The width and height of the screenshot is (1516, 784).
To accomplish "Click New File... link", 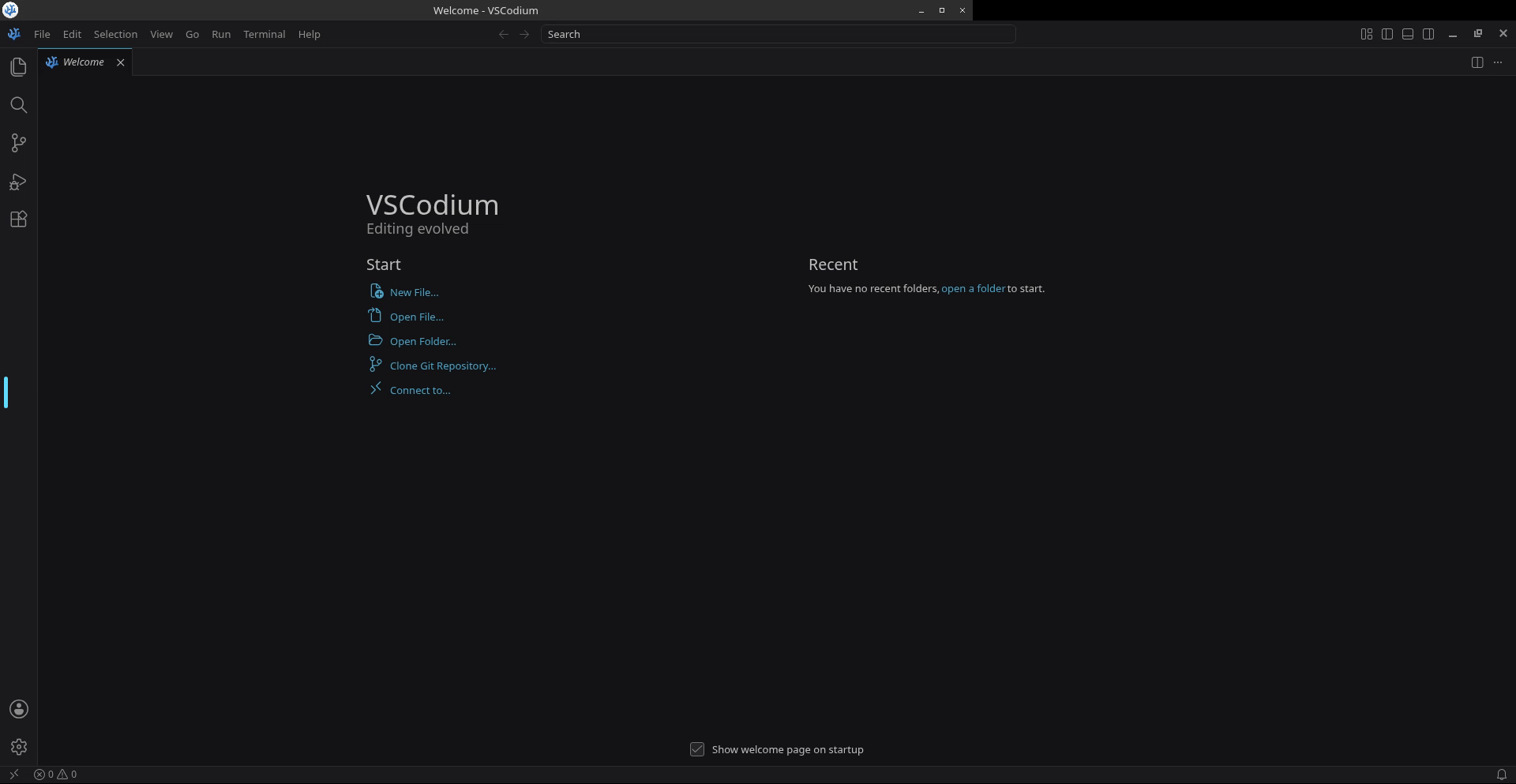I will coord(414,293).
